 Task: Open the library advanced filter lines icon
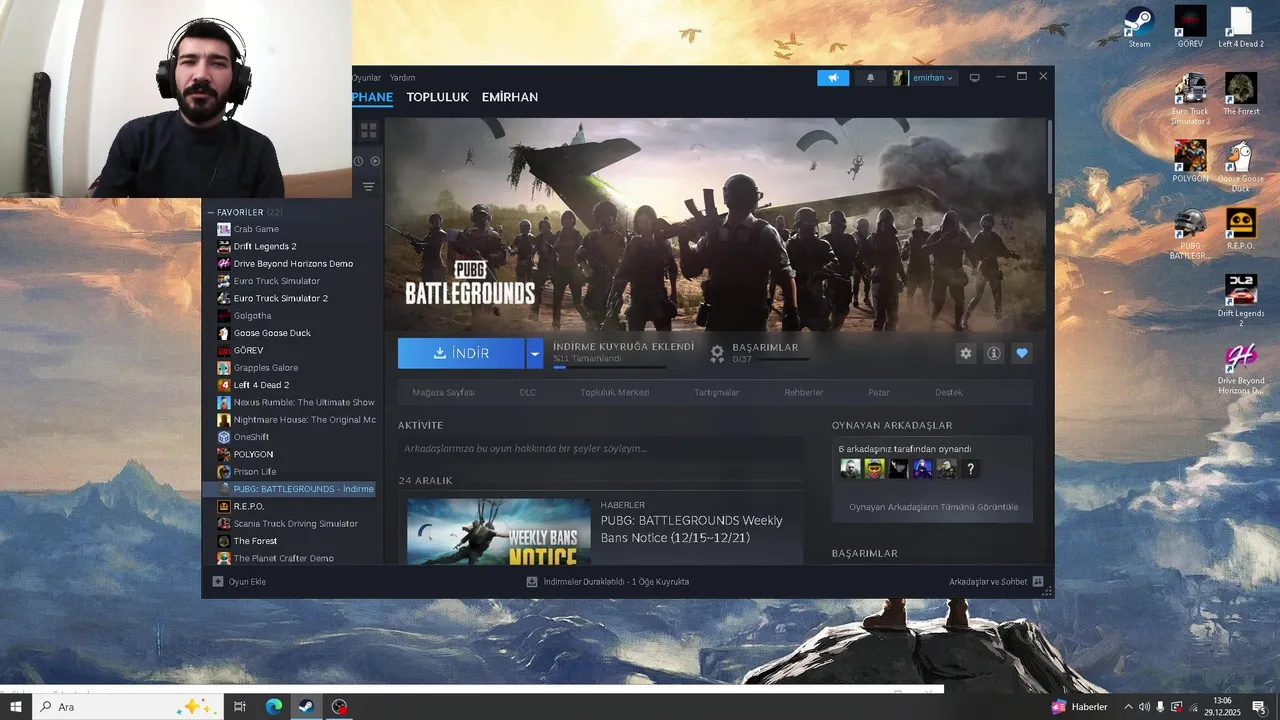click(368, 187)
